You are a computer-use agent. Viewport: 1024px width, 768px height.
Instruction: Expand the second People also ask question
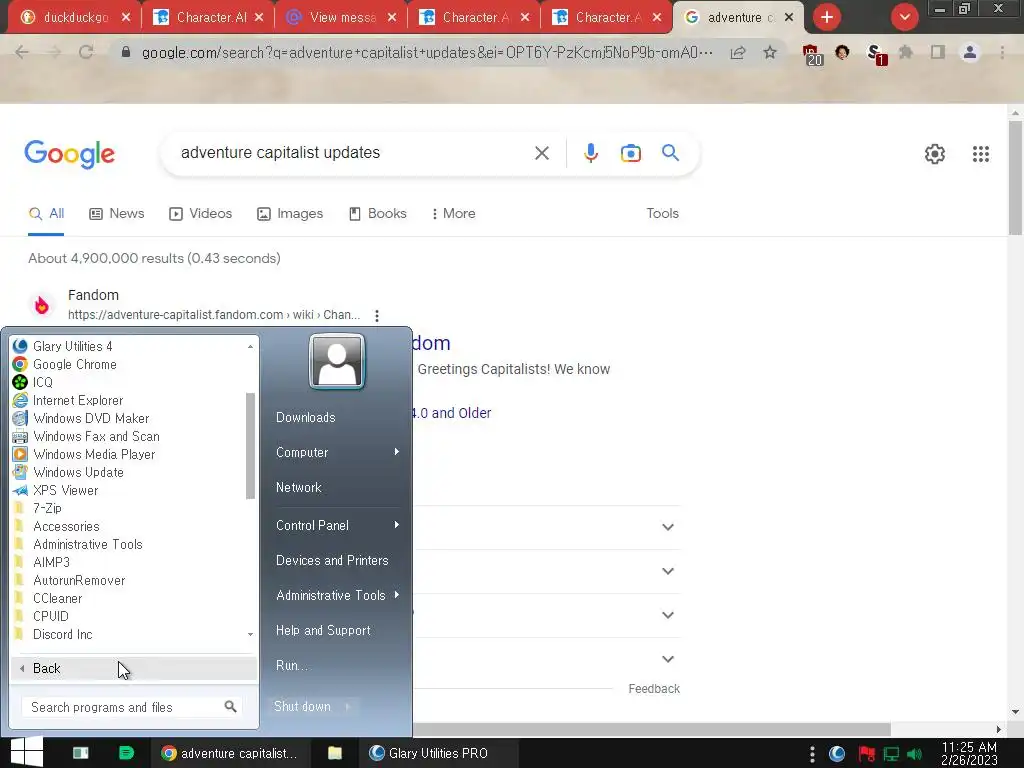(667, 571)
